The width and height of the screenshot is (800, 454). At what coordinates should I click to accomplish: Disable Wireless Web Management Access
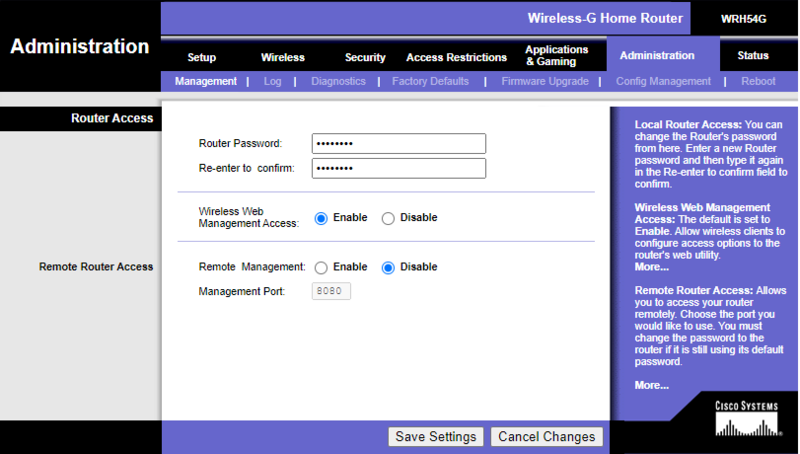click(388, 218)
